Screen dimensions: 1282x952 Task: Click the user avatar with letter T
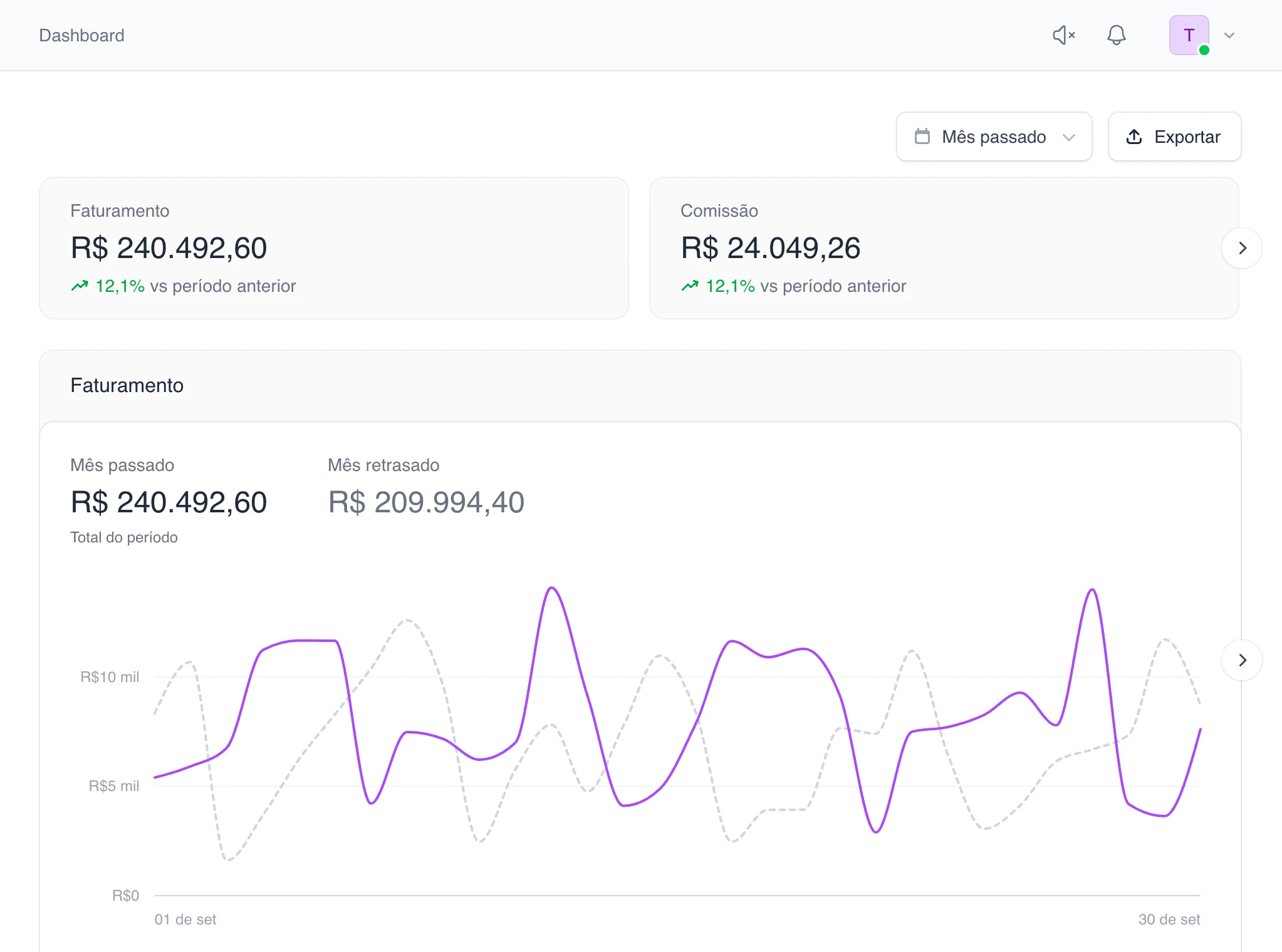point(1189,35)
